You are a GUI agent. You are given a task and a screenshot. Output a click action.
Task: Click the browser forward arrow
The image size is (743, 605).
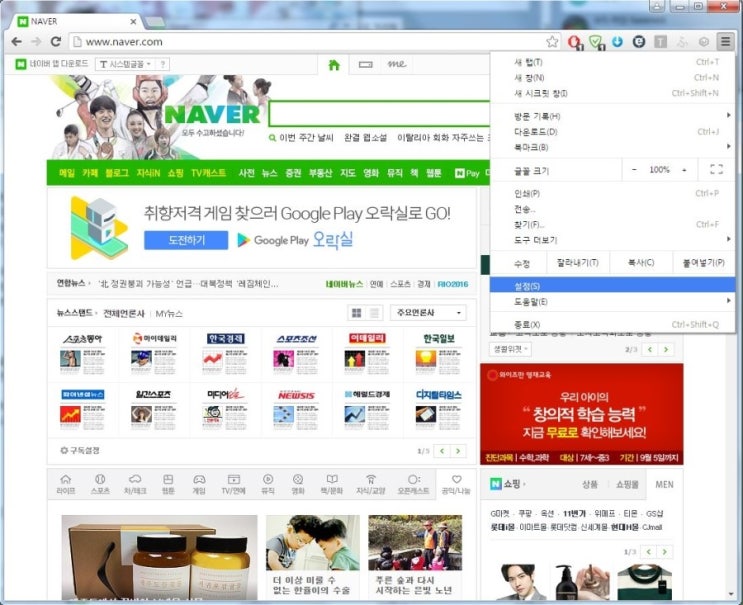point(36,42)
